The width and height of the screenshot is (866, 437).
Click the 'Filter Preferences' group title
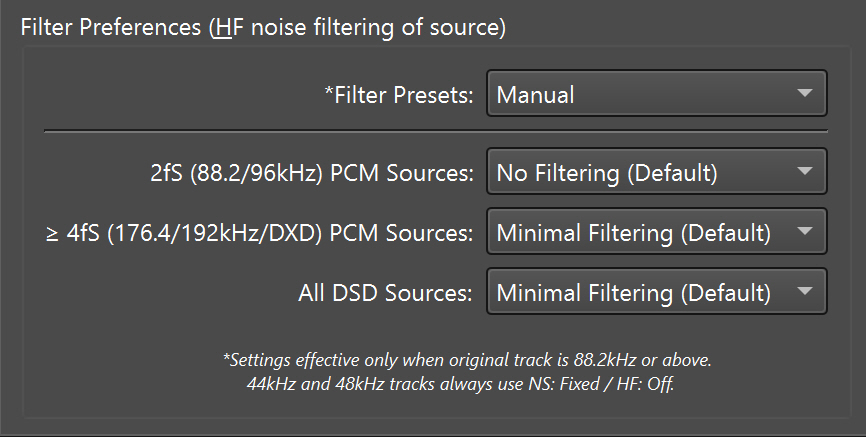coord(112,27)
